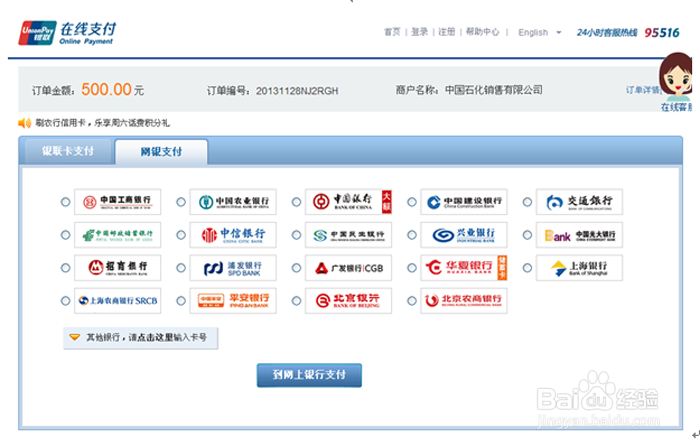
Task: Open the English language dropdown
Action: (539, 33)
